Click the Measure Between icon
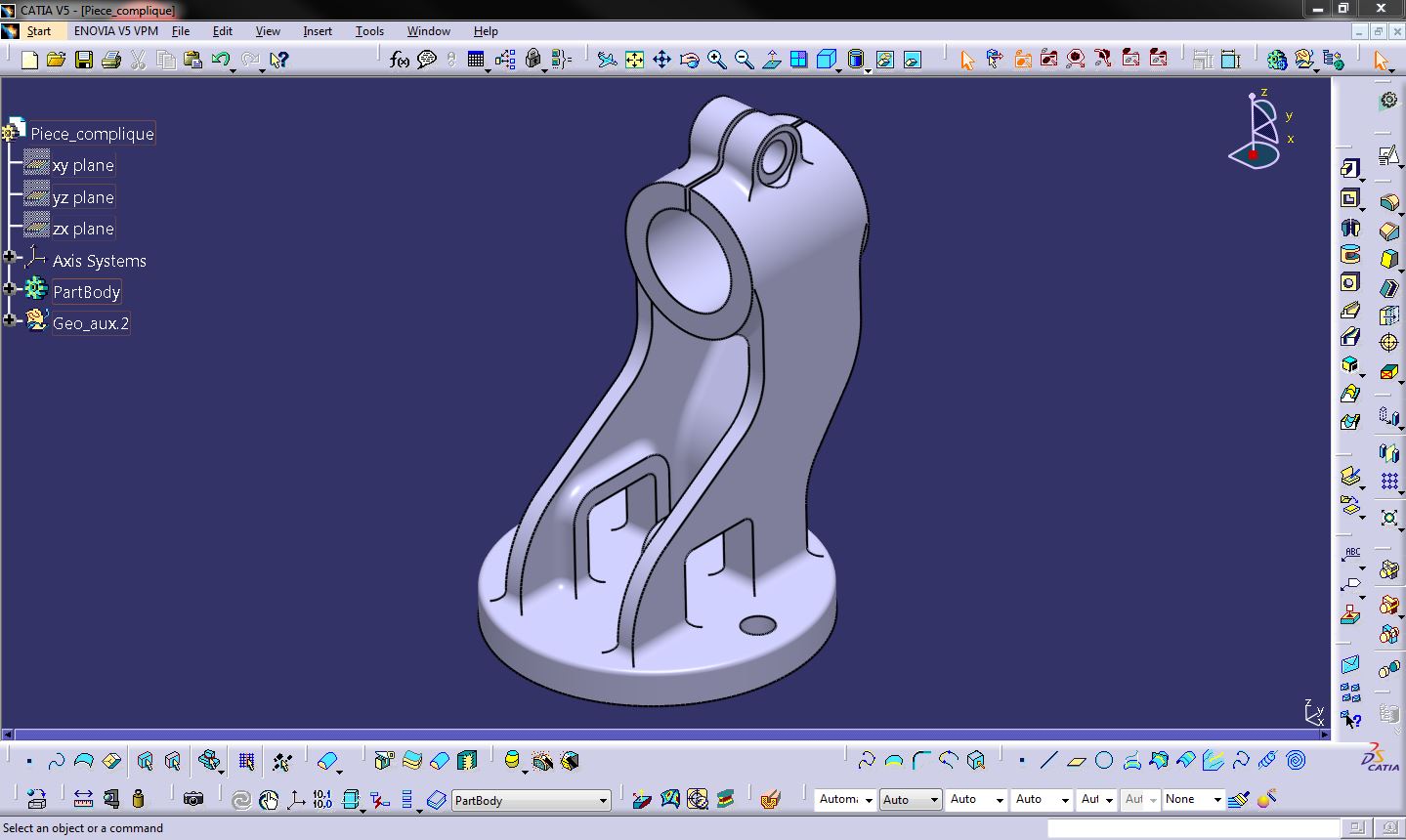Screen dimensions: 1406x840 [83, 799]
